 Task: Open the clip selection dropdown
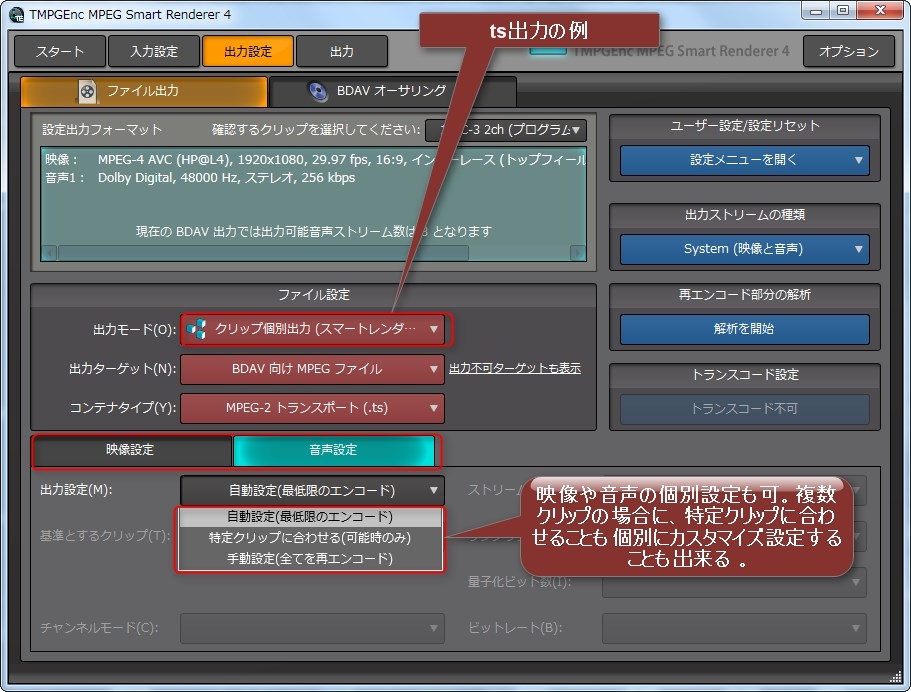pos(505,130)
